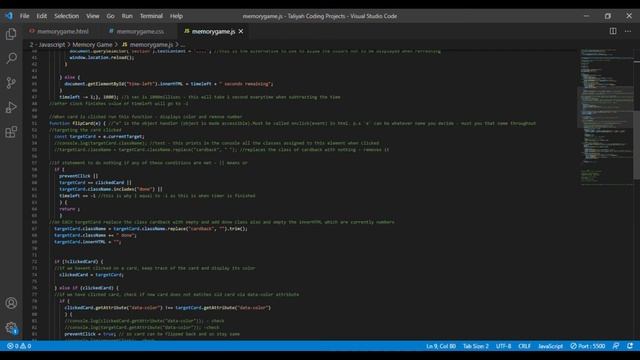Open the Help menu

pyautogui.click(x=176, y=16)
